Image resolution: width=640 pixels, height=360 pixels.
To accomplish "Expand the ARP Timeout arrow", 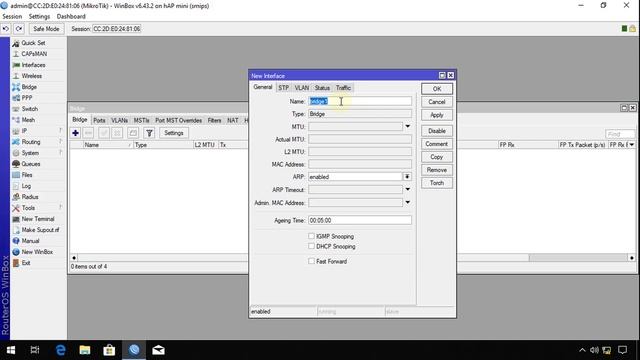I will 407,190.
